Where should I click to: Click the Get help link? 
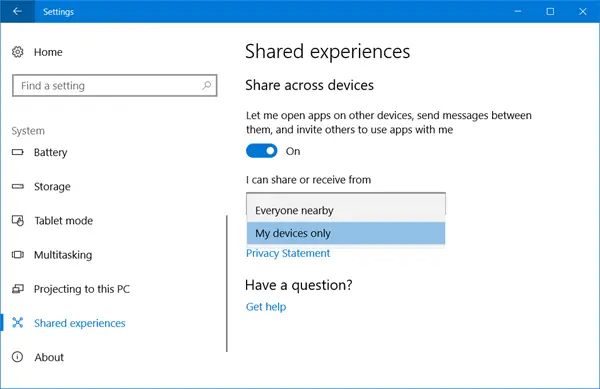pyautogui.click(x=266, y=307)
